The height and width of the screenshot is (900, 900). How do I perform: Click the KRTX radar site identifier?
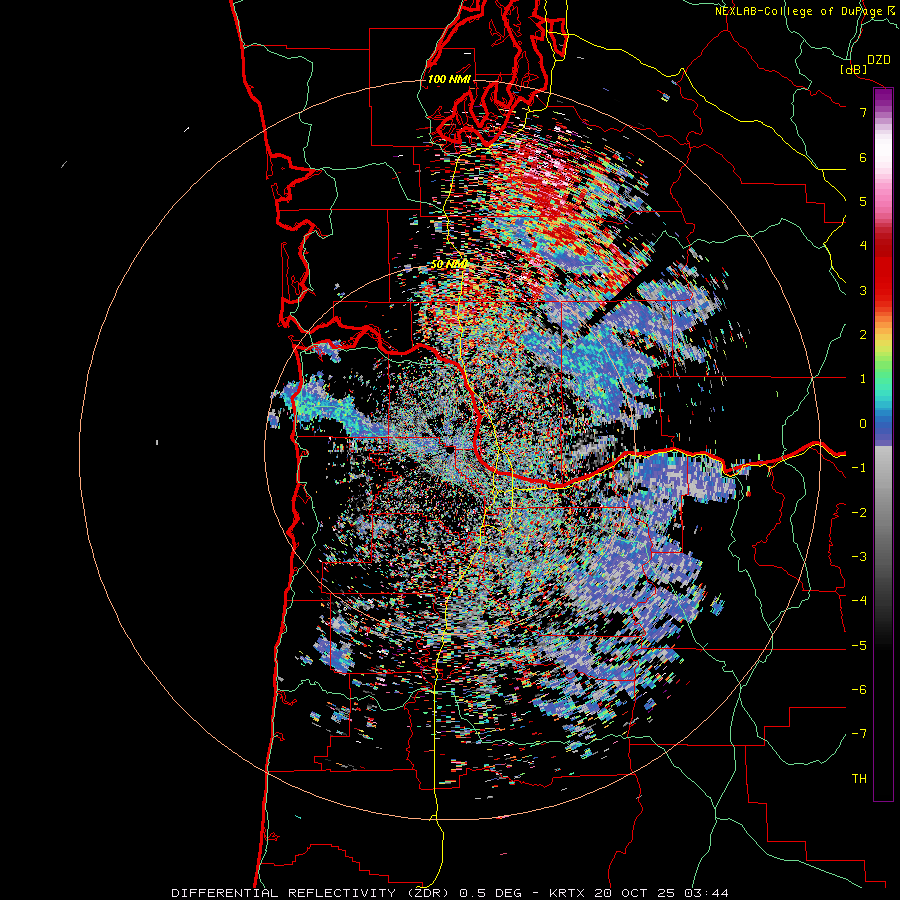point(567,893)
